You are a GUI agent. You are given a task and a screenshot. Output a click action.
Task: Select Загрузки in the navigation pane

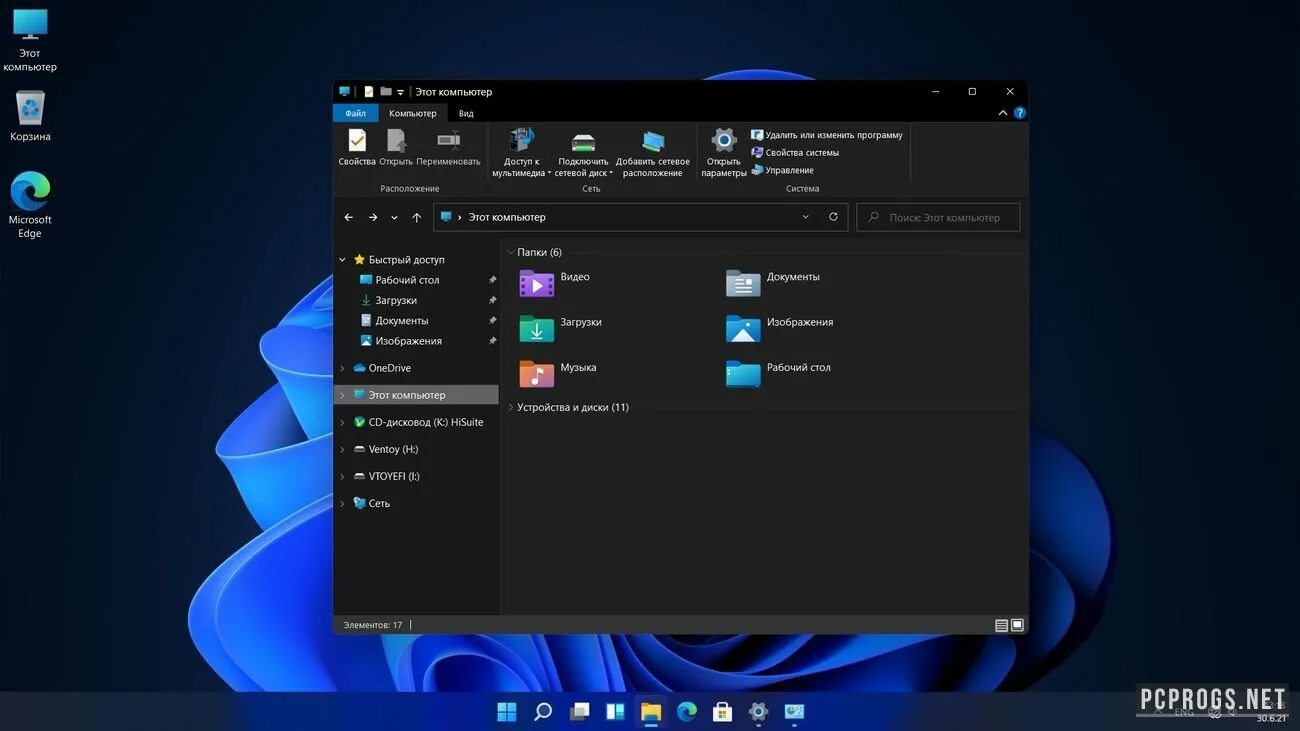396,300
